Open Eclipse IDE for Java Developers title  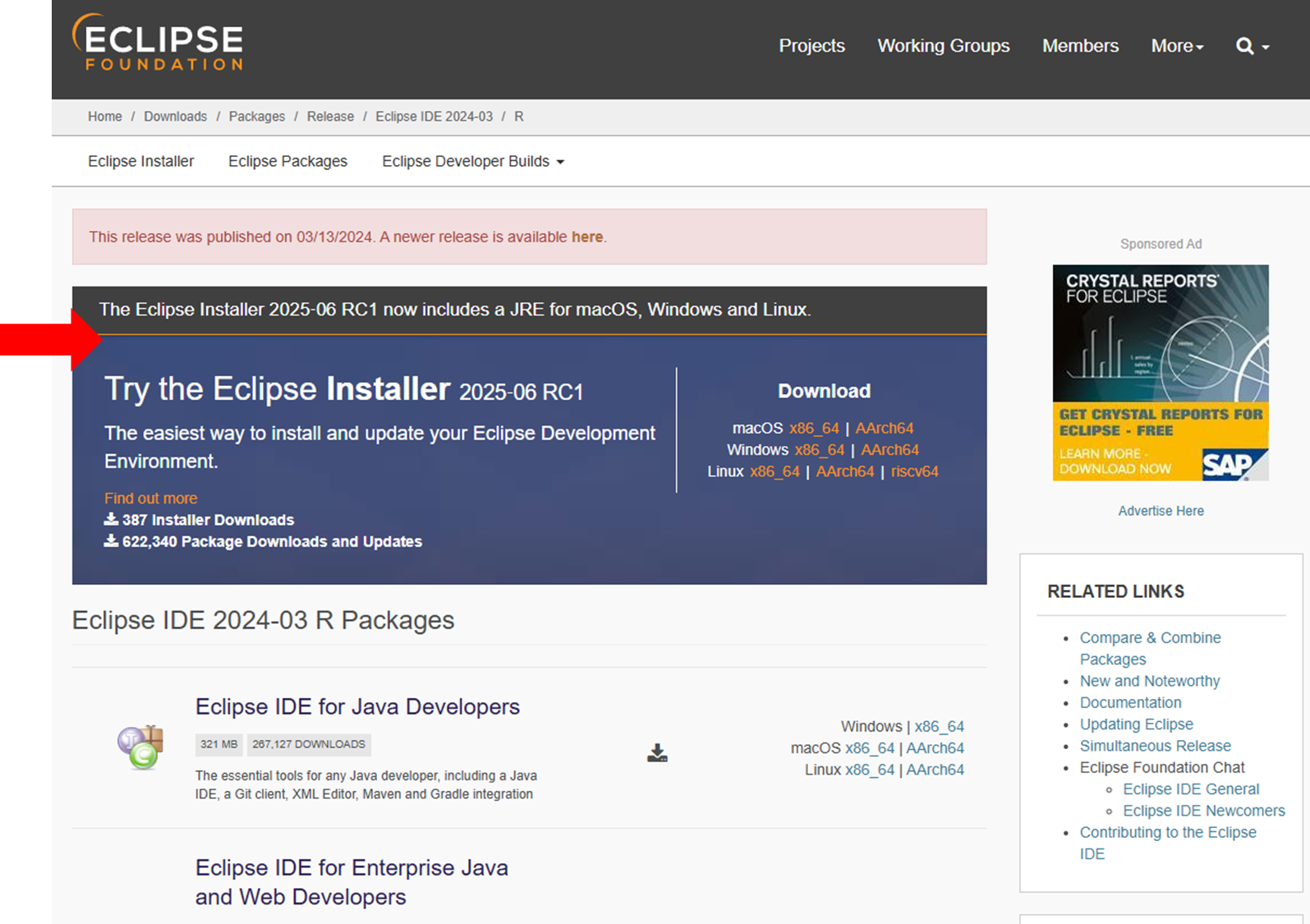[357, 706]
